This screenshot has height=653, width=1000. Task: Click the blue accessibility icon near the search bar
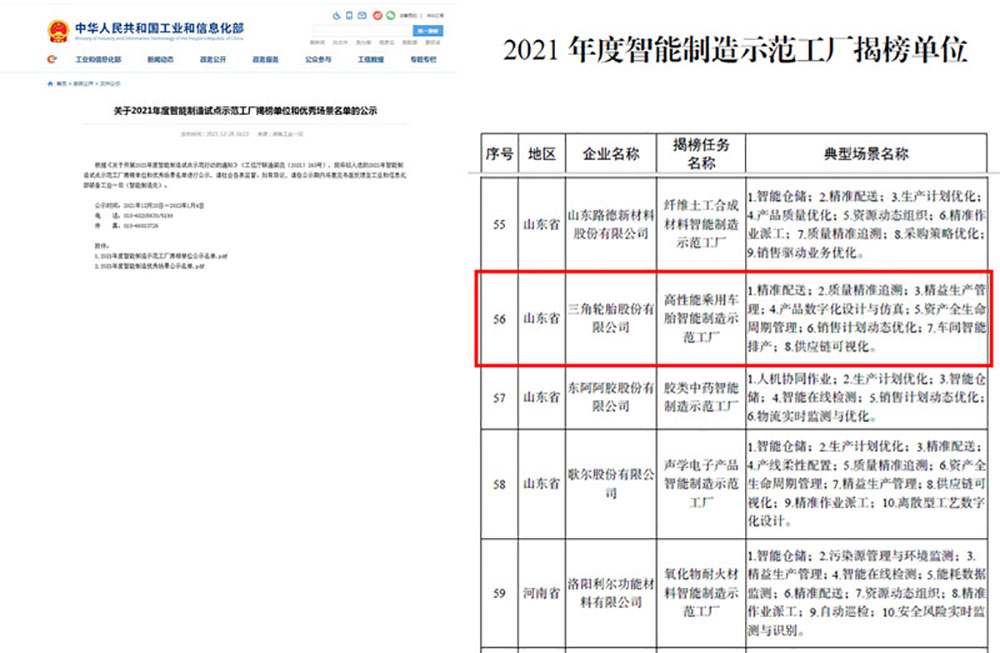[x=336, y=15]
